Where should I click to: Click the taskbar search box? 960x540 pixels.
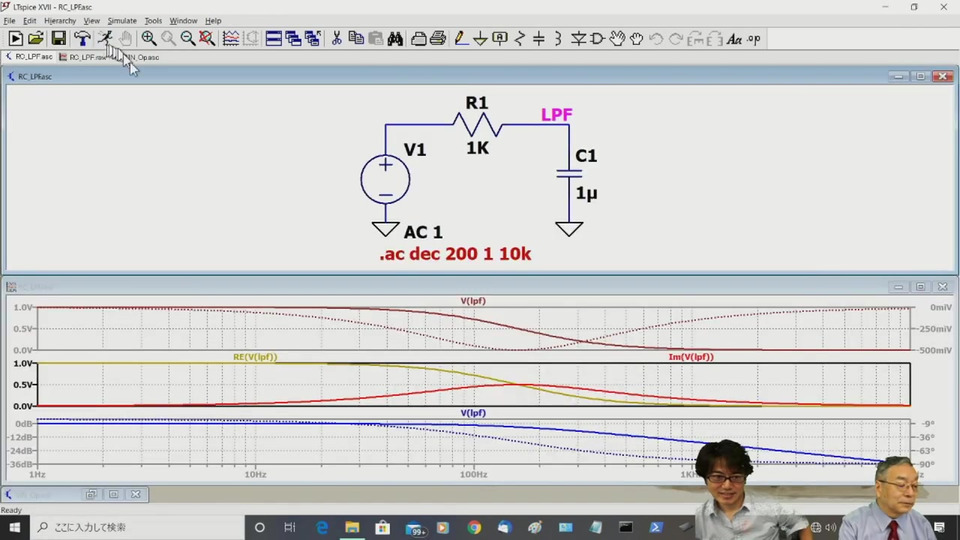[136, 527]
